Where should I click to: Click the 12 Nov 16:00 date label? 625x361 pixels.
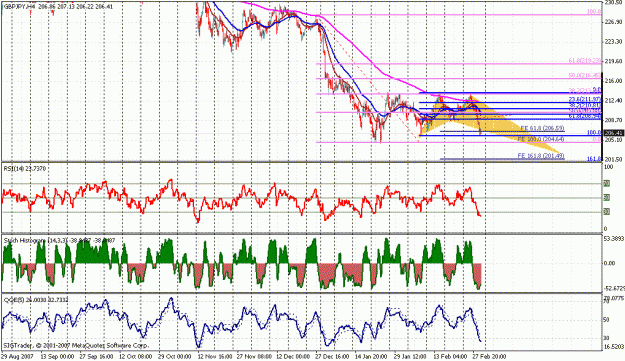click(x=215, y=356)
